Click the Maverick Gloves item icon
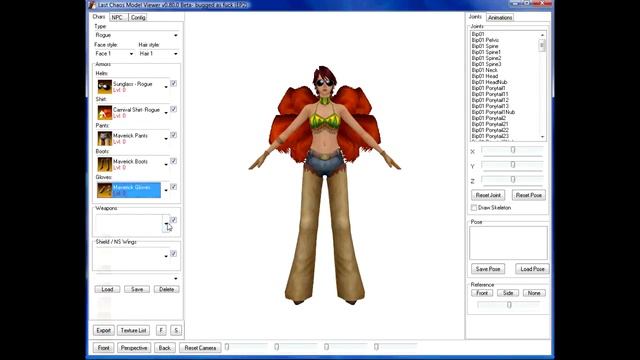 click(104, 190)
